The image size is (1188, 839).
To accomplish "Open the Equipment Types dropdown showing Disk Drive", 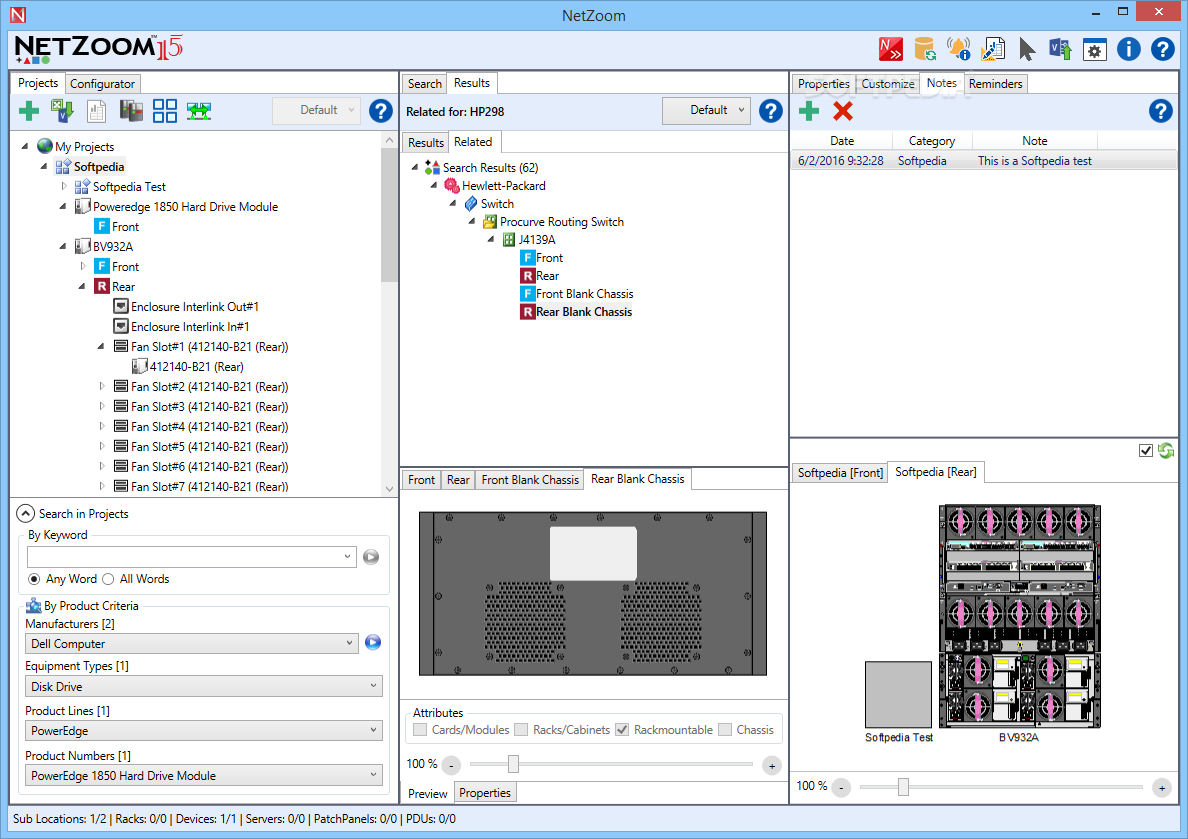I will coord(204,687).
